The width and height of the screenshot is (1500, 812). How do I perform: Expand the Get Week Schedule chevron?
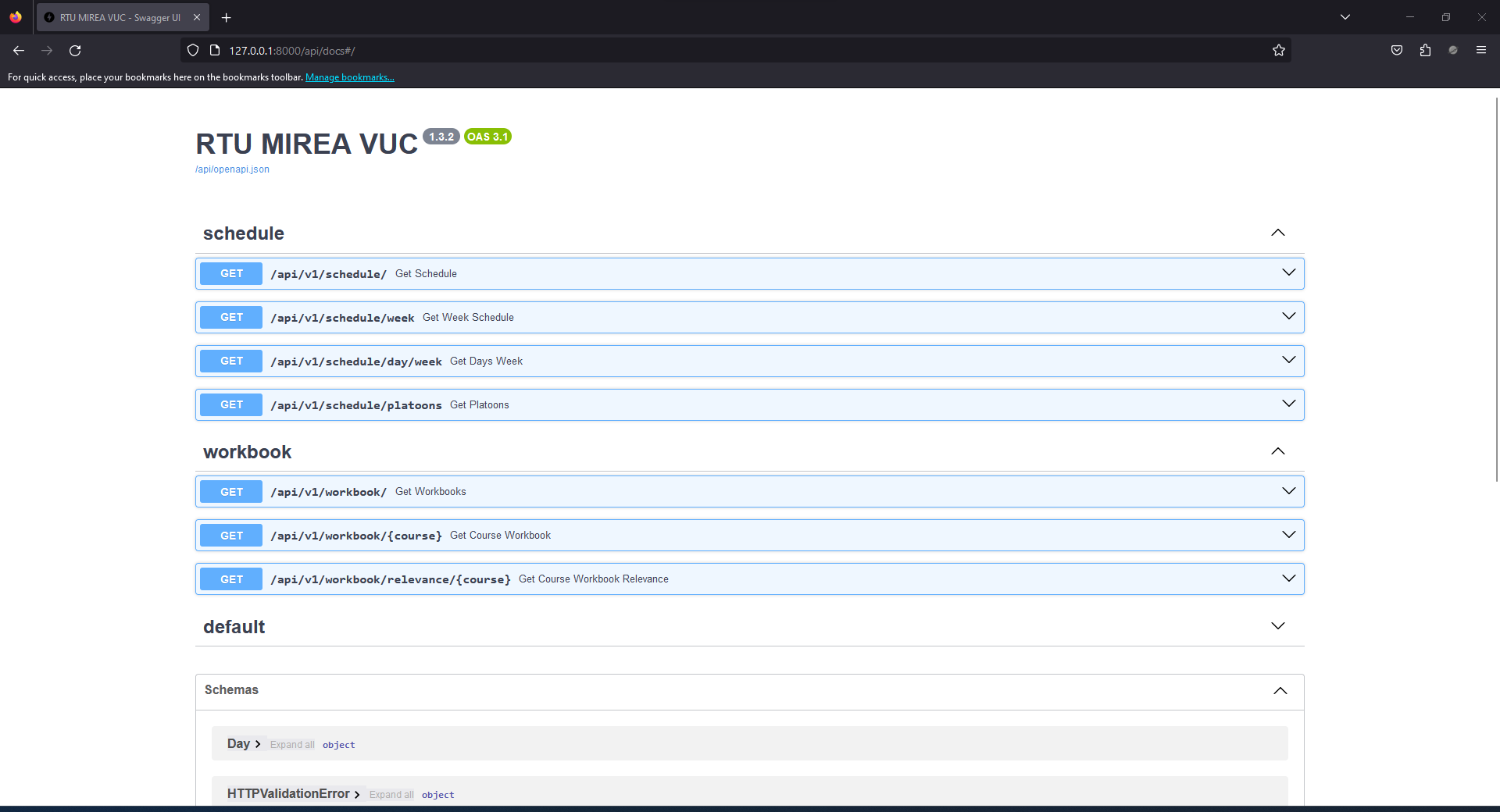point(1289,316)
